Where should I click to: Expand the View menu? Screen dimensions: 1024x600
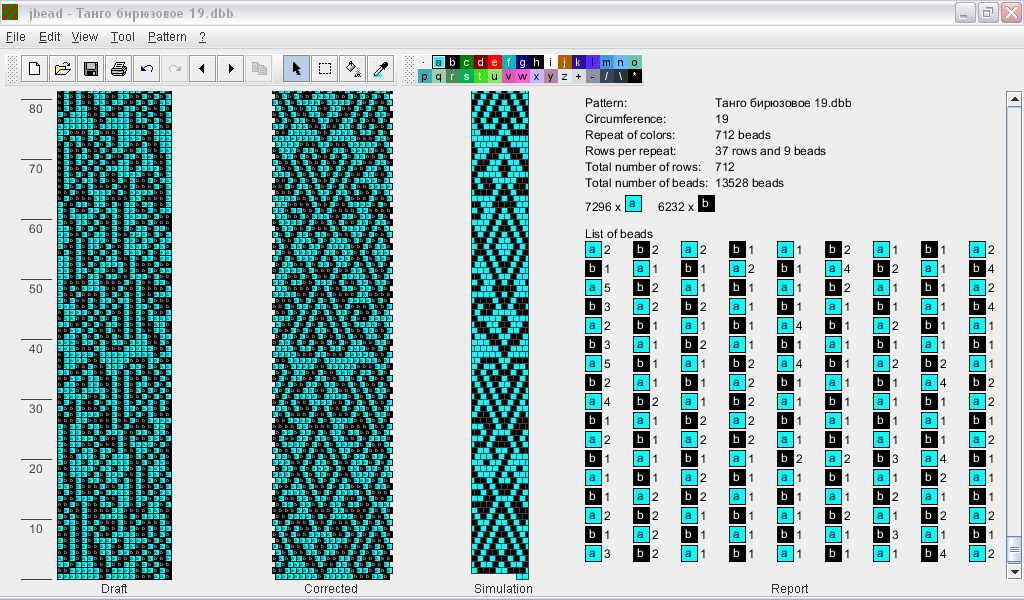(x=85, y=37)
